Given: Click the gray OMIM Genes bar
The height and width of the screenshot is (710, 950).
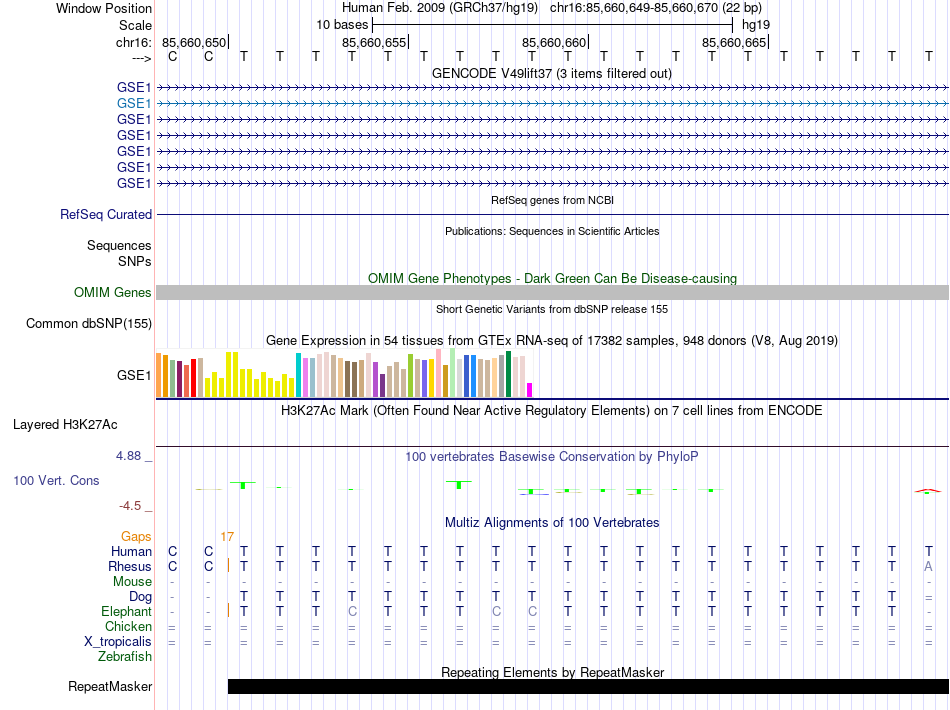Looking at the screenshot, I should (x=552, y=292).
